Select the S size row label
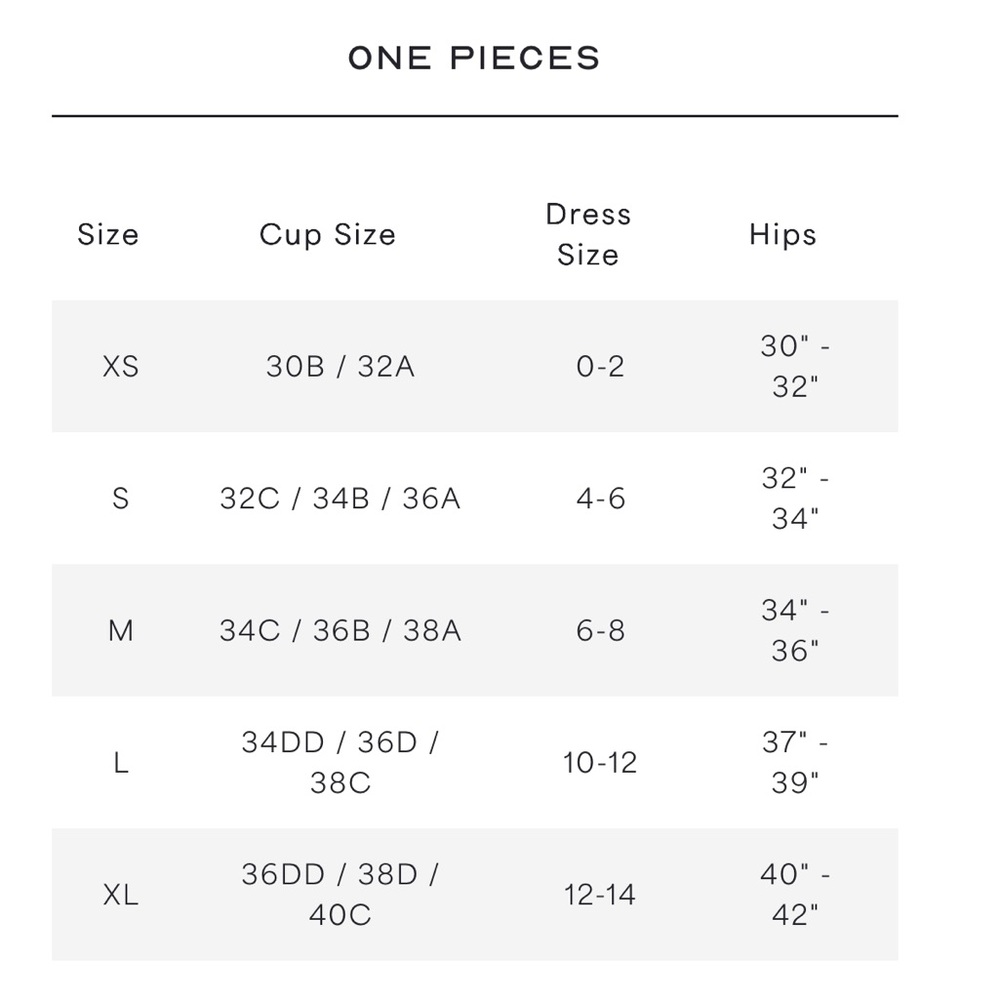 pyautogui.click(x=121, y=499)
